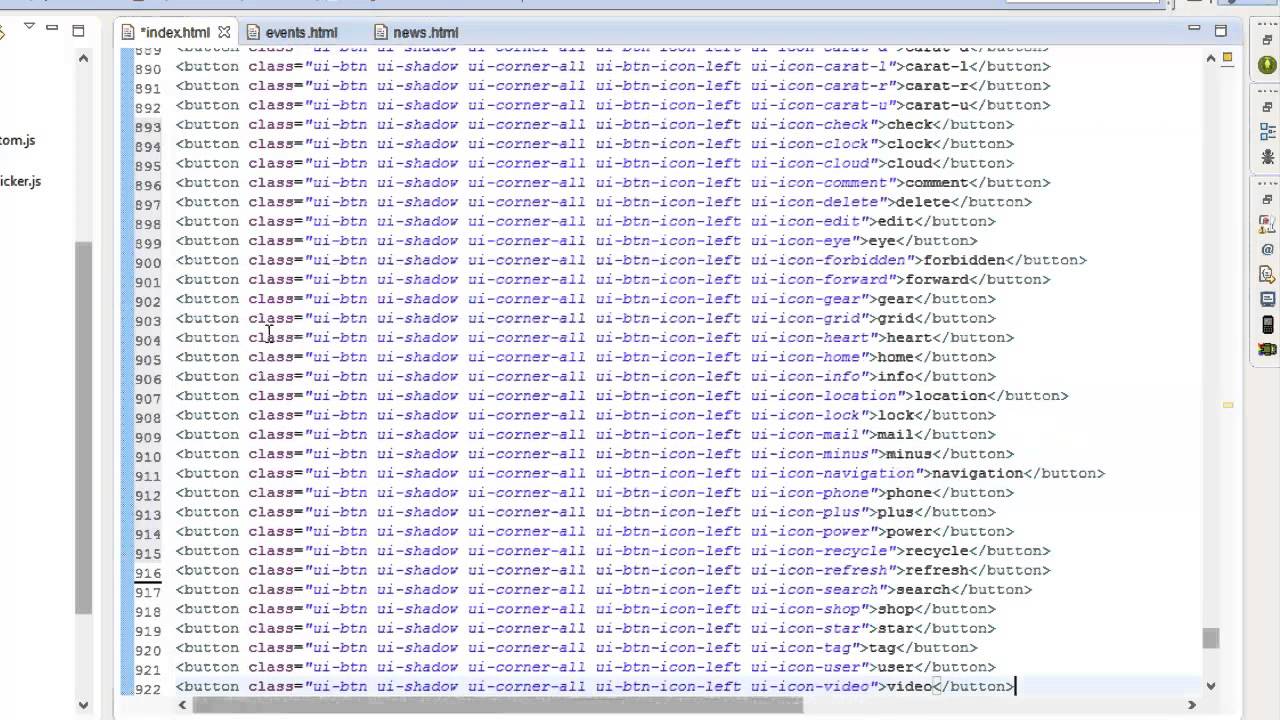
Task: Click the 'ui-icon-phone' class on line 912
Action: point(809,493)
